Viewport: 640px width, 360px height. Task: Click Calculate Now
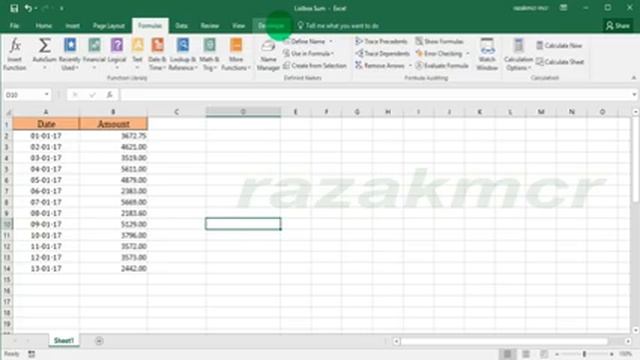click(559, 45)
